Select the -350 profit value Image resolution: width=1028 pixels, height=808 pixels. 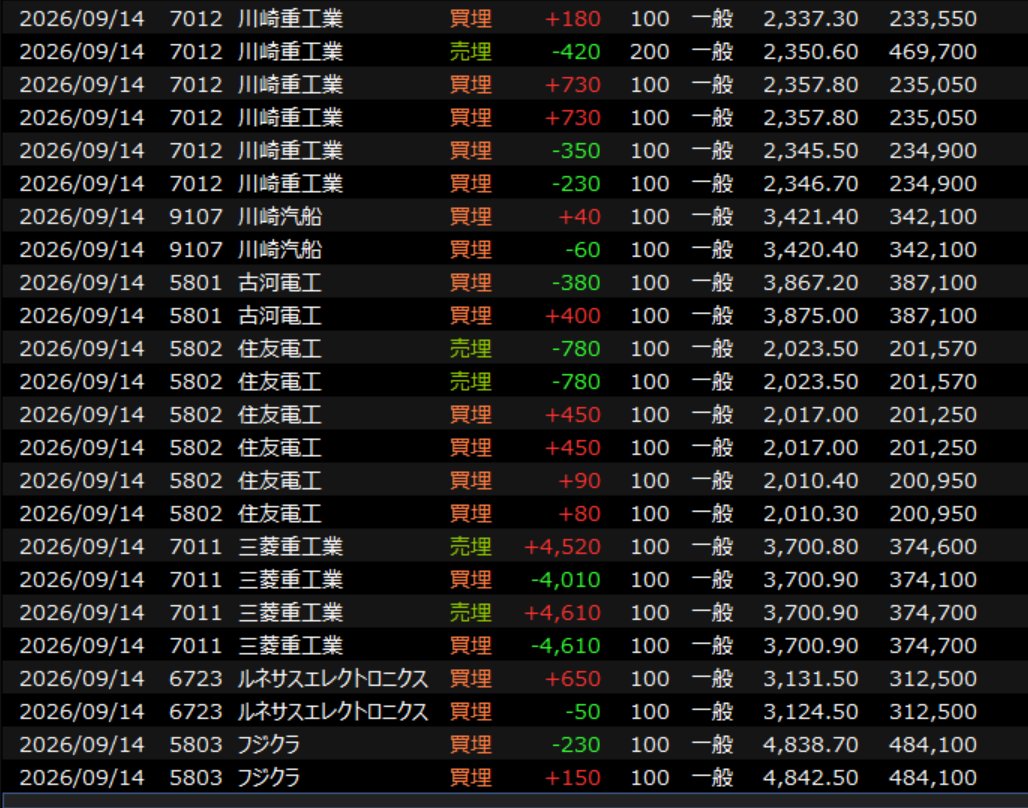[x=576, y=150]
